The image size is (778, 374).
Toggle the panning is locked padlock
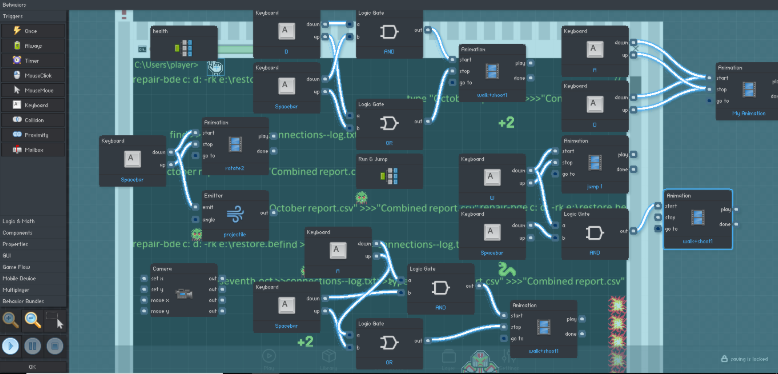pyautogui.click(x=724, y=359)
